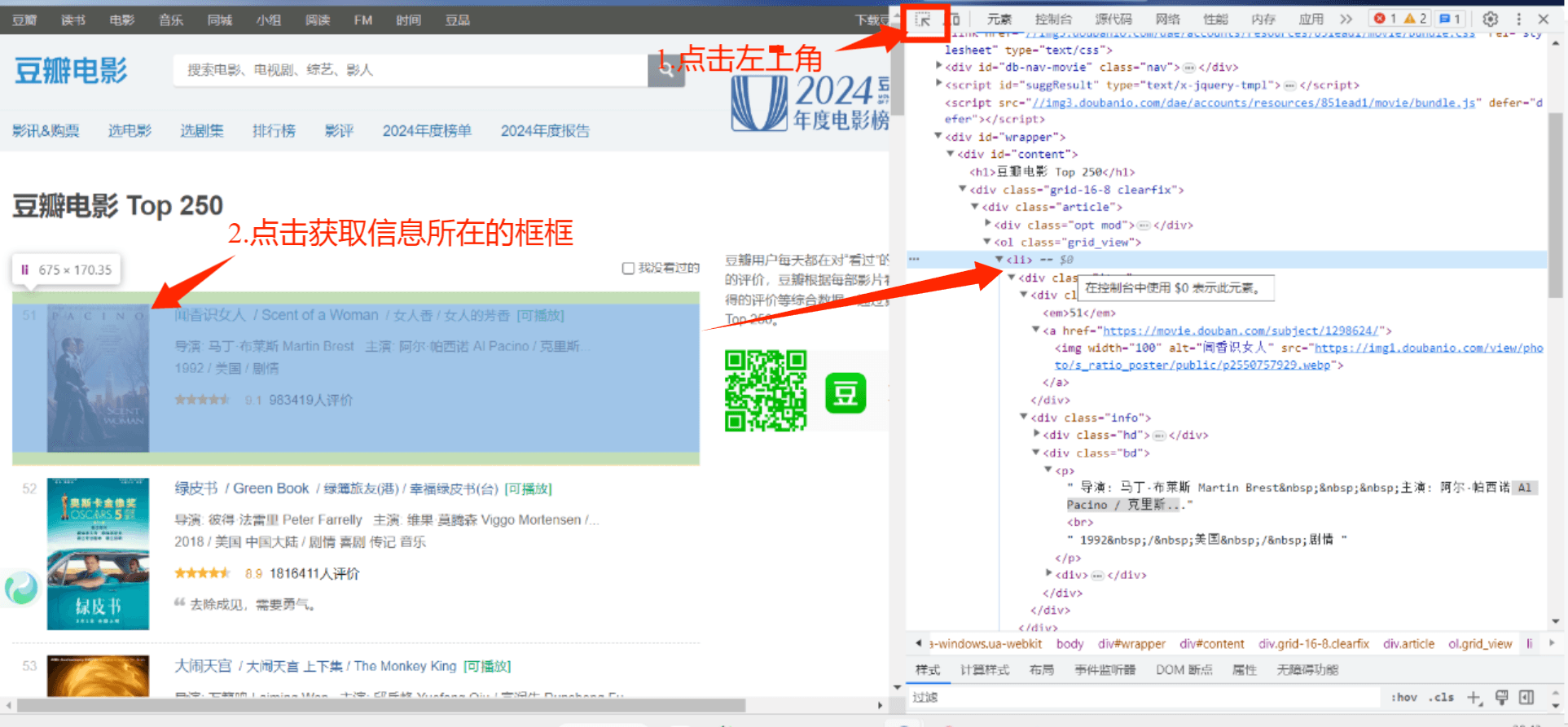Expand the script id suggResult node
Screen dimensions: 1568x727
point(938,84)
